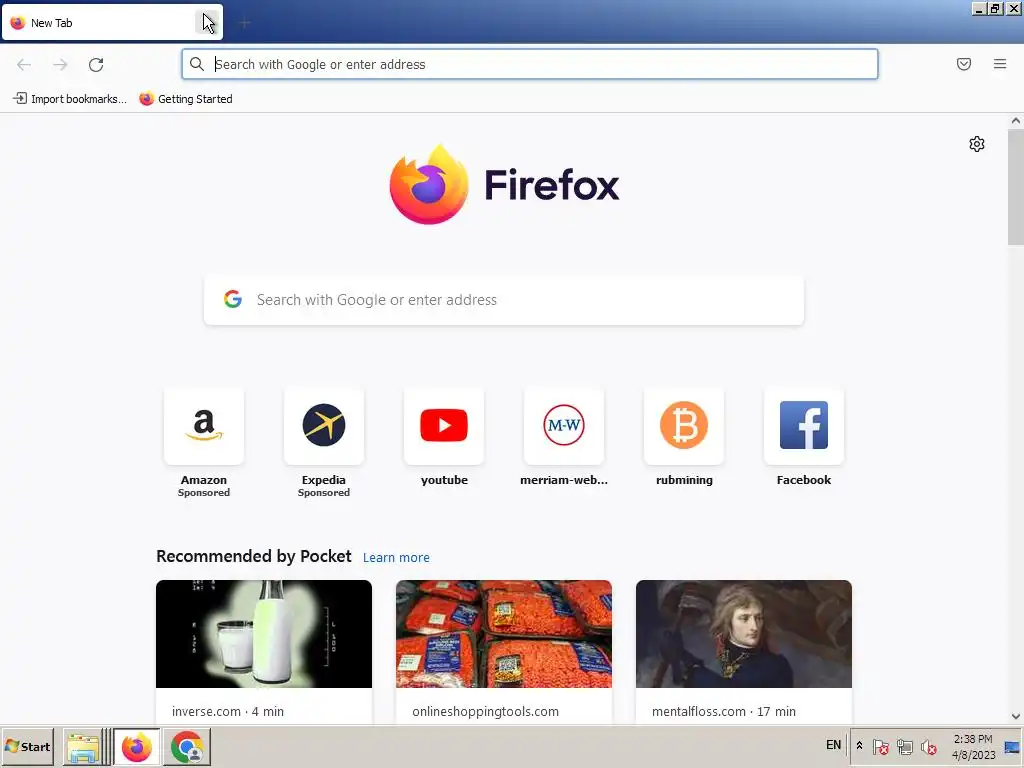
Task: Focus the URL address bar
Action: (x=530, y=64)
